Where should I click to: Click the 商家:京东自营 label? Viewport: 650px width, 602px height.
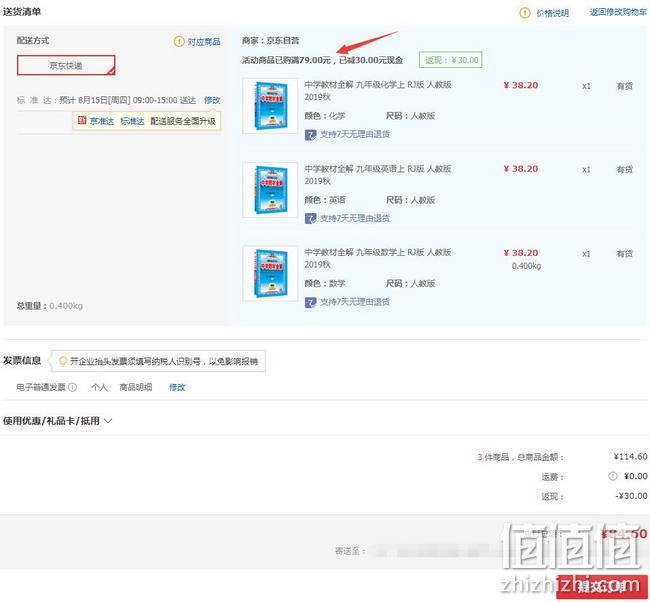[x=271, y=41]
